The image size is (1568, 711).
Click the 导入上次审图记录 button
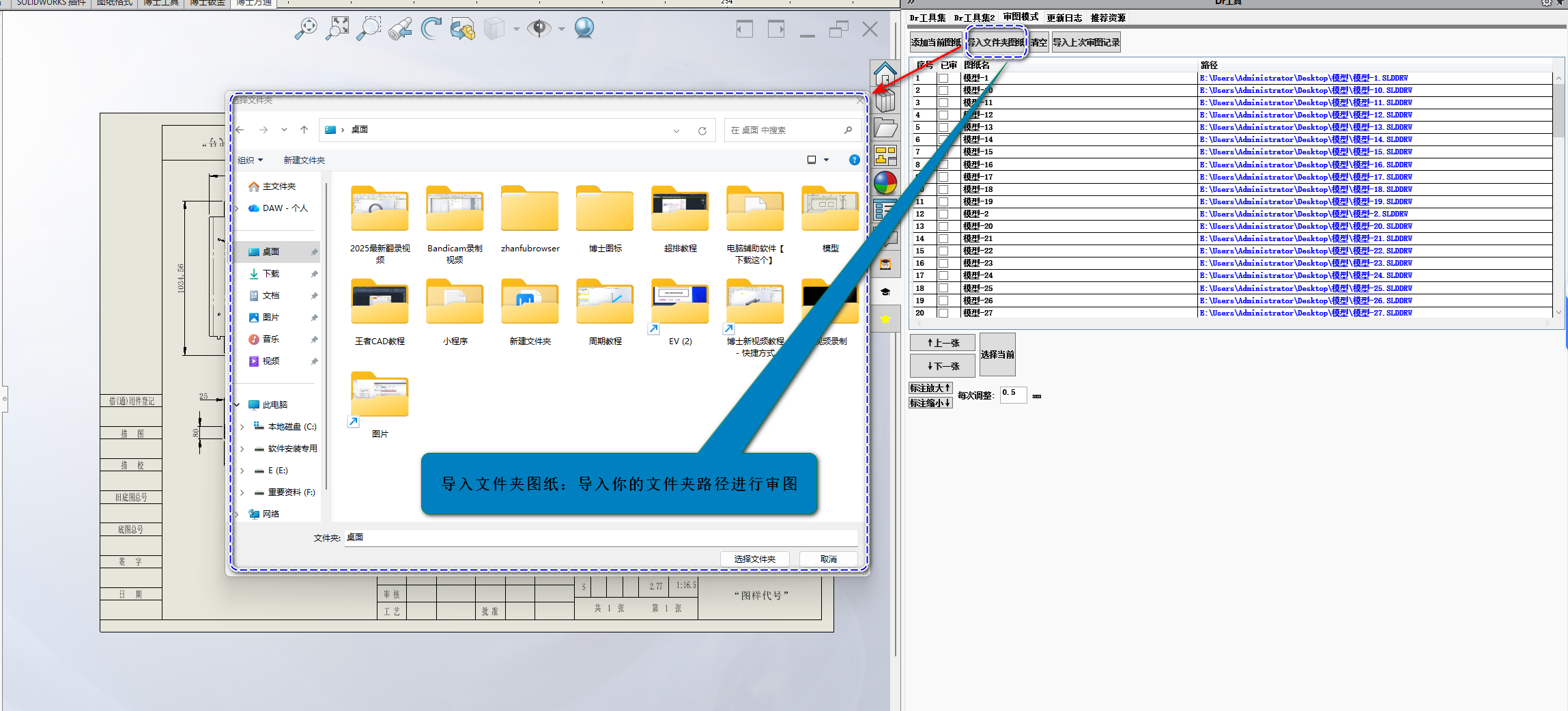[x=1085, y=42]
